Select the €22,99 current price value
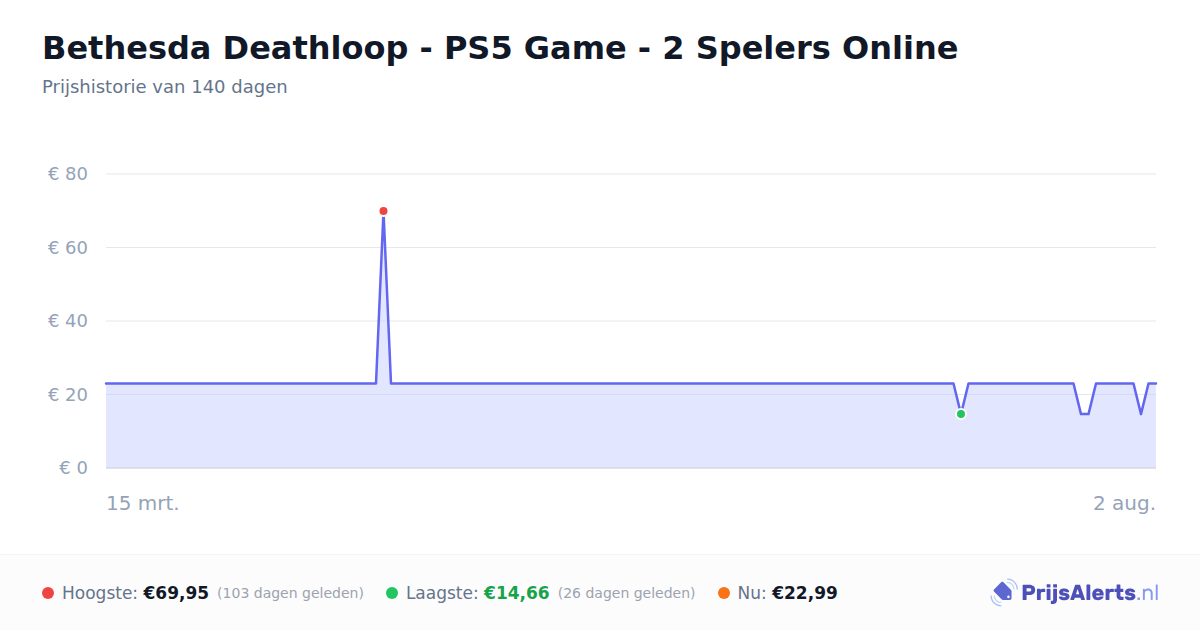 click(805, 593)
